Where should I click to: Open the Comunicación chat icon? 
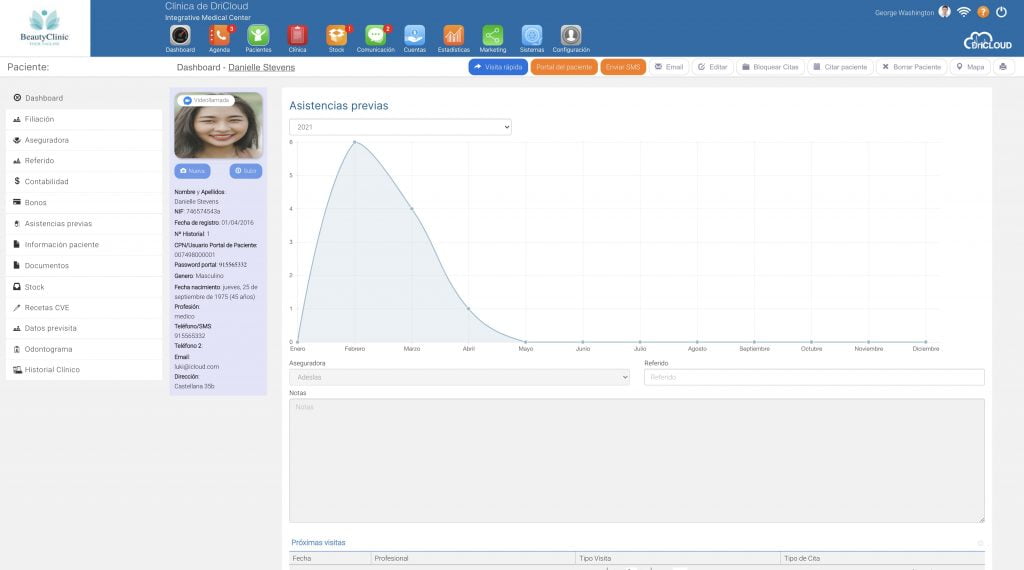pos(376,35)
